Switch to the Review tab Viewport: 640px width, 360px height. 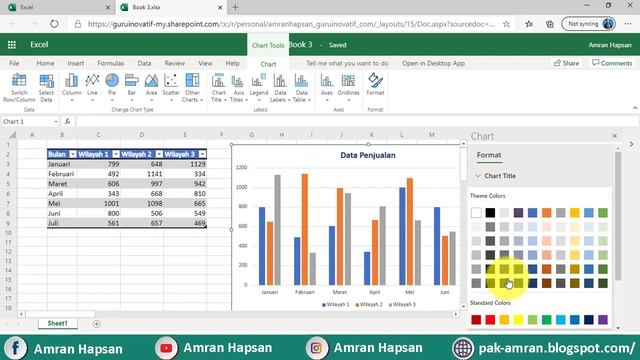coord(175,63)
